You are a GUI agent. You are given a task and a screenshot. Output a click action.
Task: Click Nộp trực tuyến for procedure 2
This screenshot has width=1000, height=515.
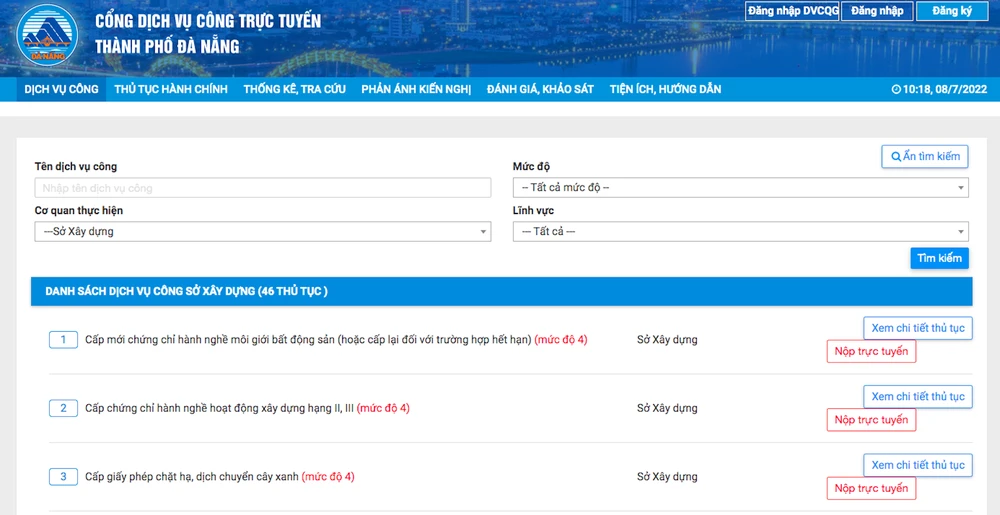pos(871,420)
